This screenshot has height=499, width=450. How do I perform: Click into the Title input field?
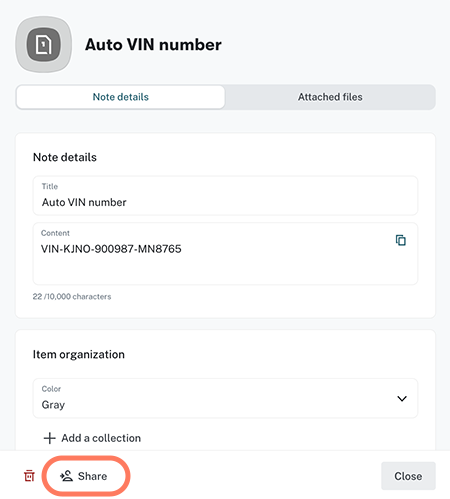coord(225,196)
